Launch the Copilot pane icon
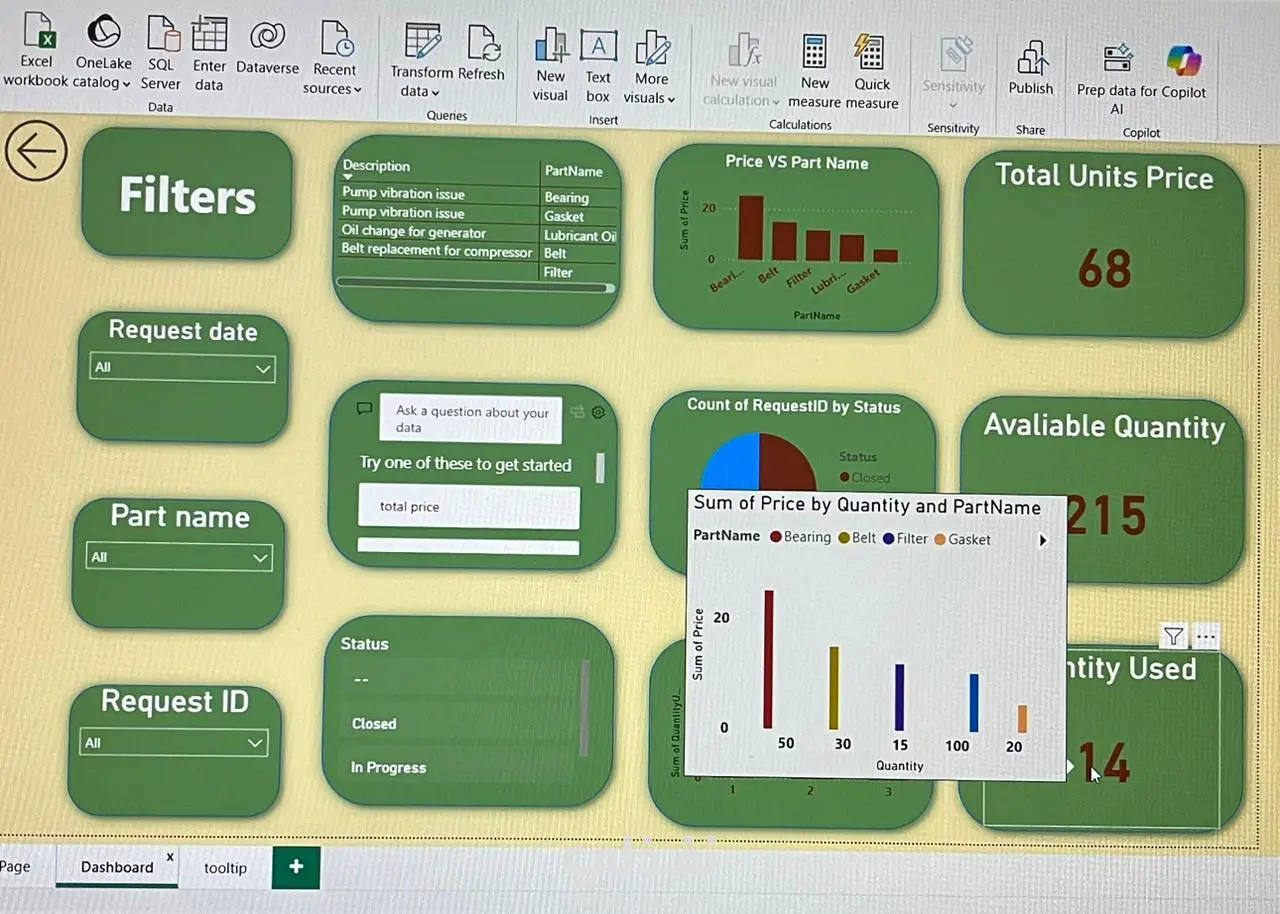 click(x=1184, y=61)
